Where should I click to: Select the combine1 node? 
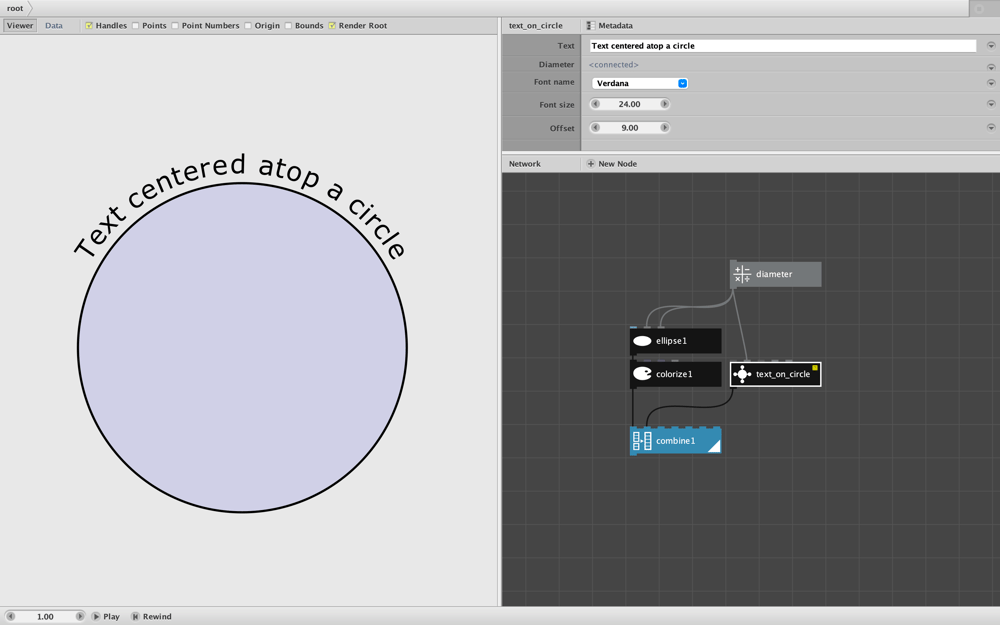[675, 441]
